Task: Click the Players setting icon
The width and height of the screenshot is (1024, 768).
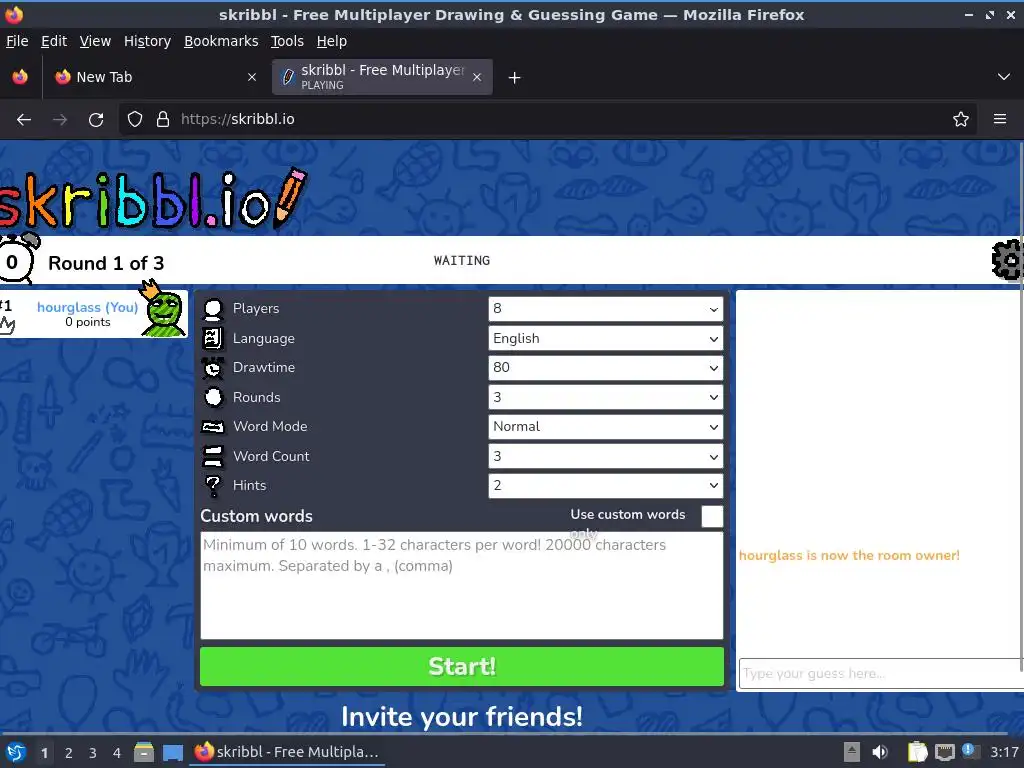Action: click(x=213, y=310)
